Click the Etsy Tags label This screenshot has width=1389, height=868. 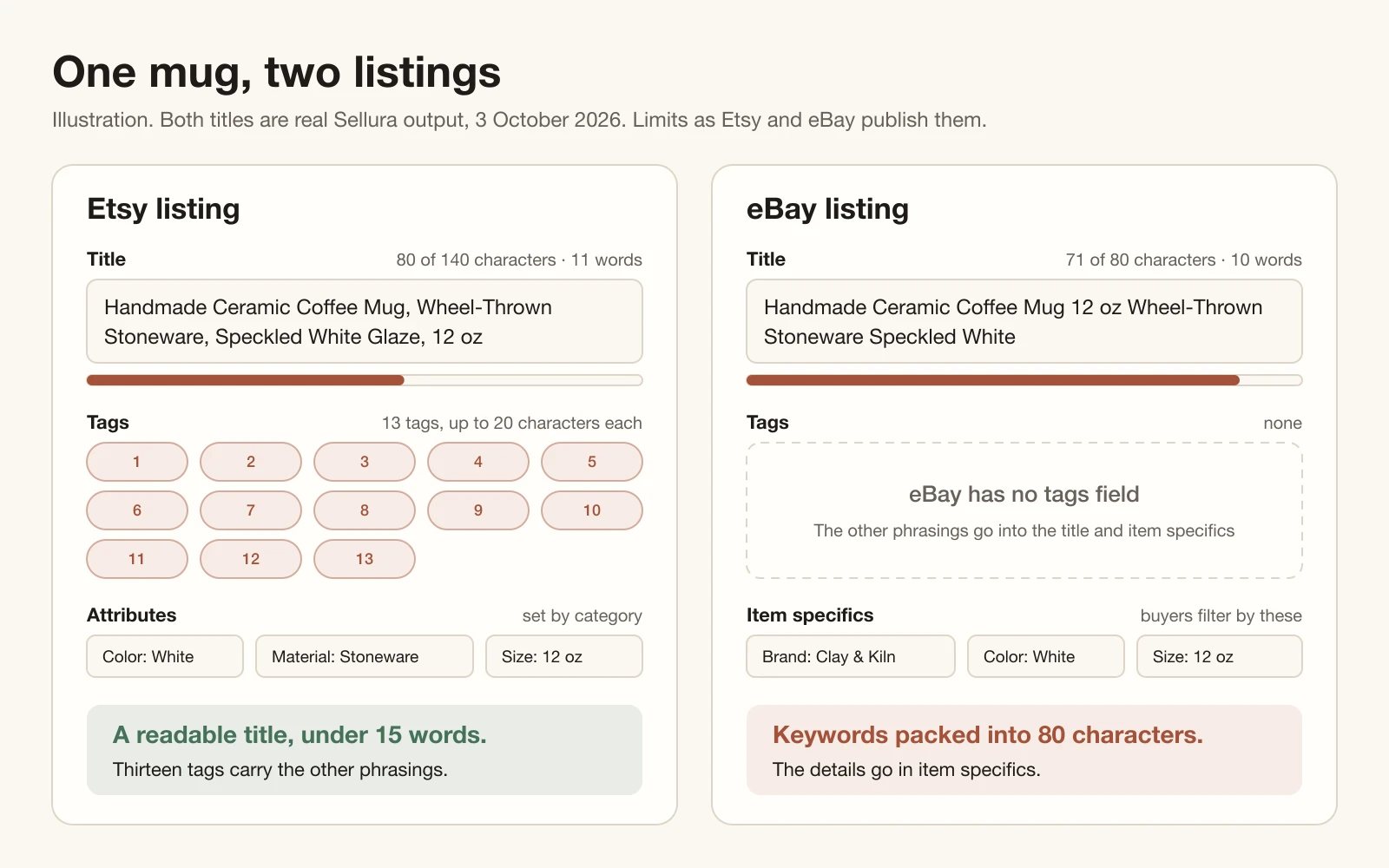click(x=108, y=423)
